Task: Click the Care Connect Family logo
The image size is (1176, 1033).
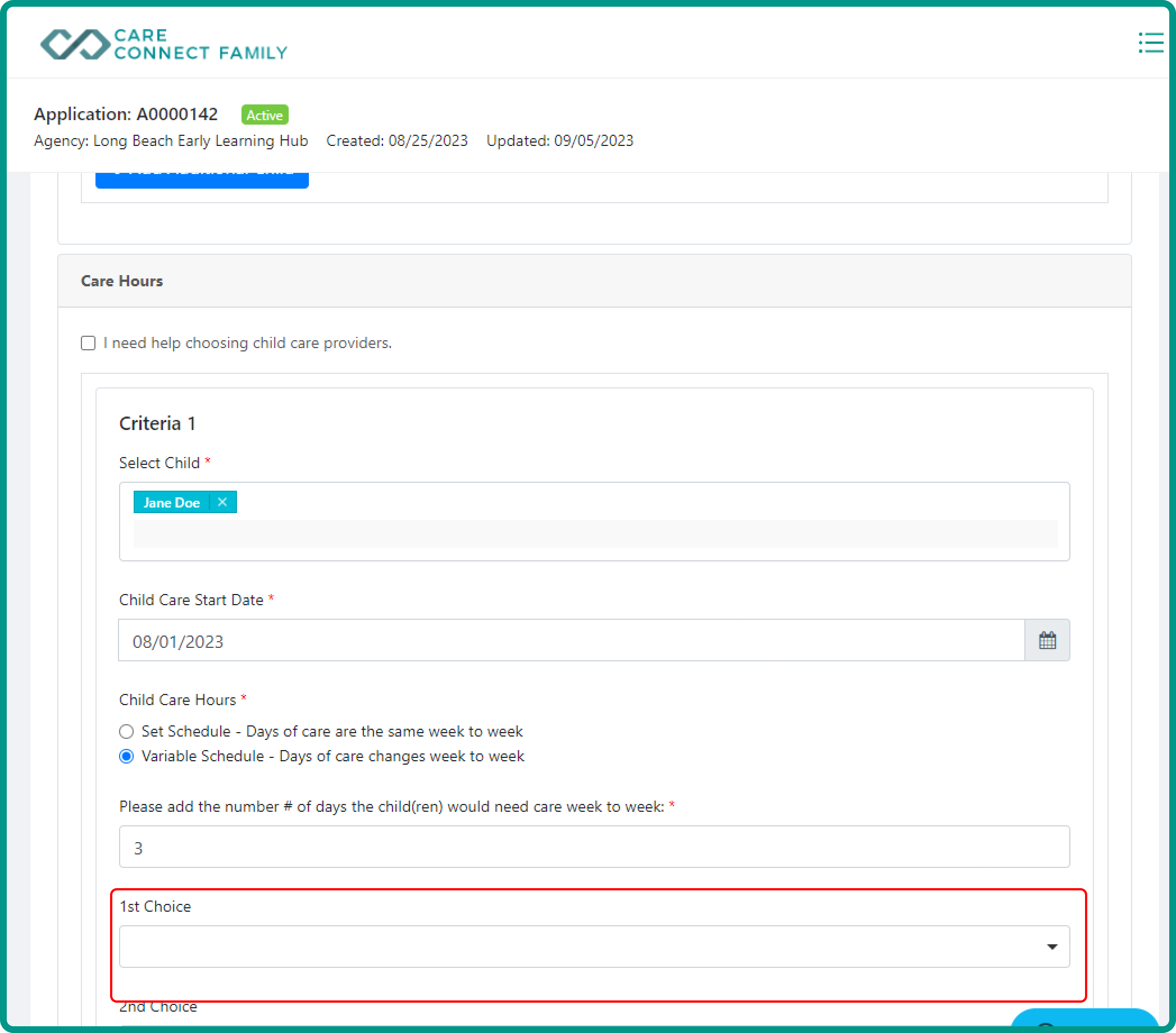Action: tap(163, 44)
